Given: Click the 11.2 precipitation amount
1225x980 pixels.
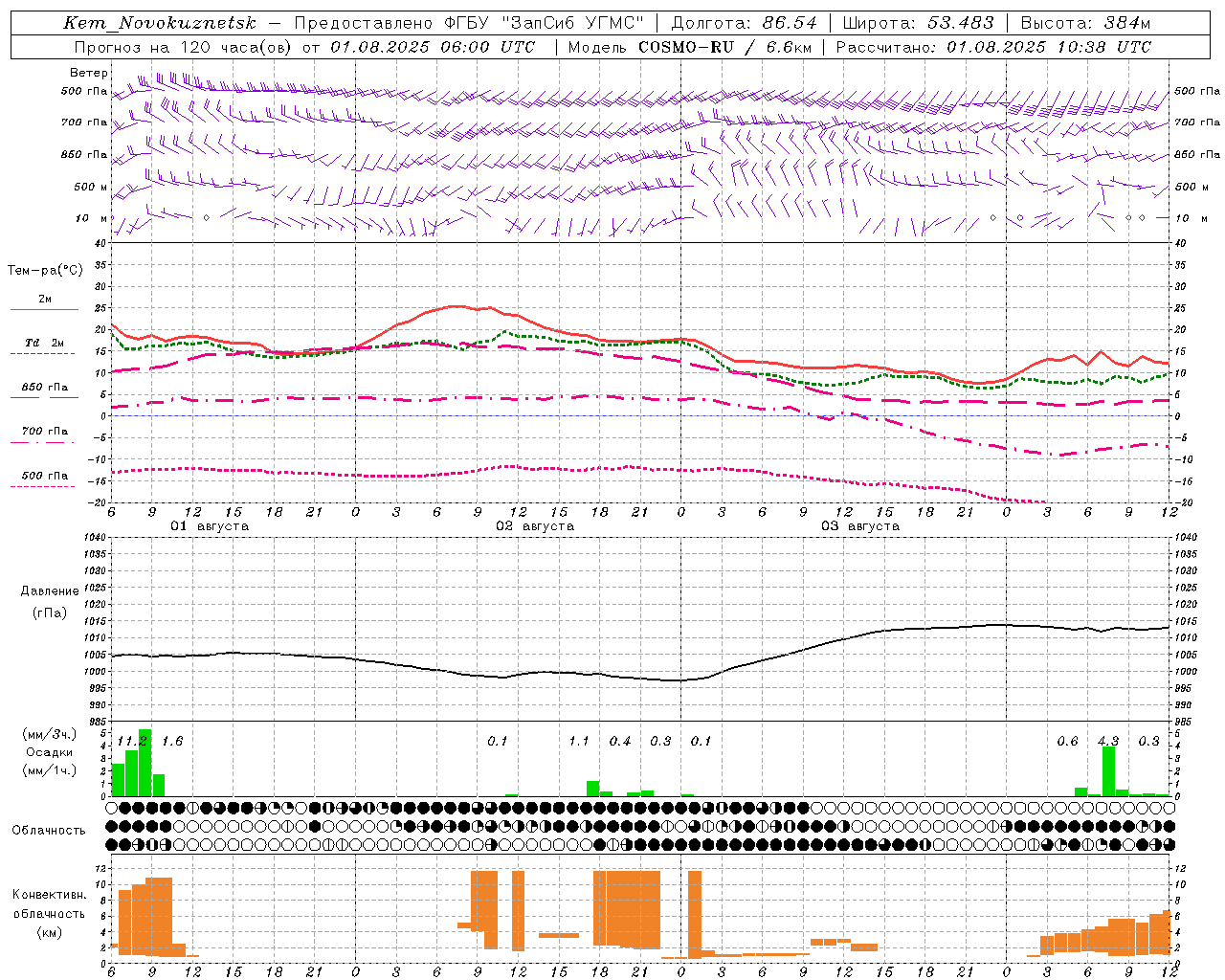Looking at the screenshot, I should coord(132,742).
